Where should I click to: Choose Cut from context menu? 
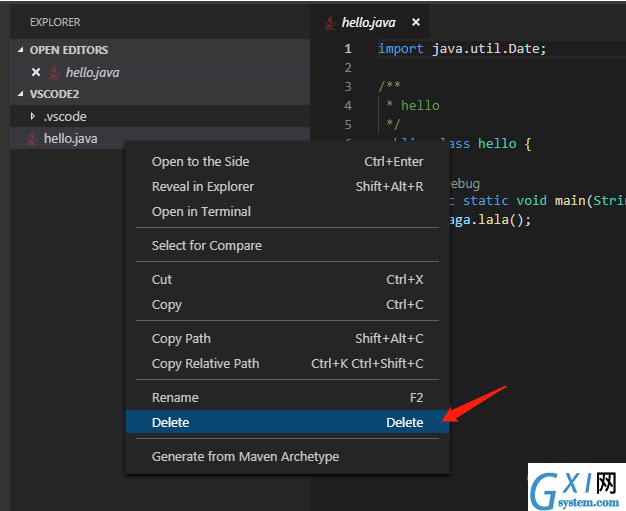click(x=287, y=279)
